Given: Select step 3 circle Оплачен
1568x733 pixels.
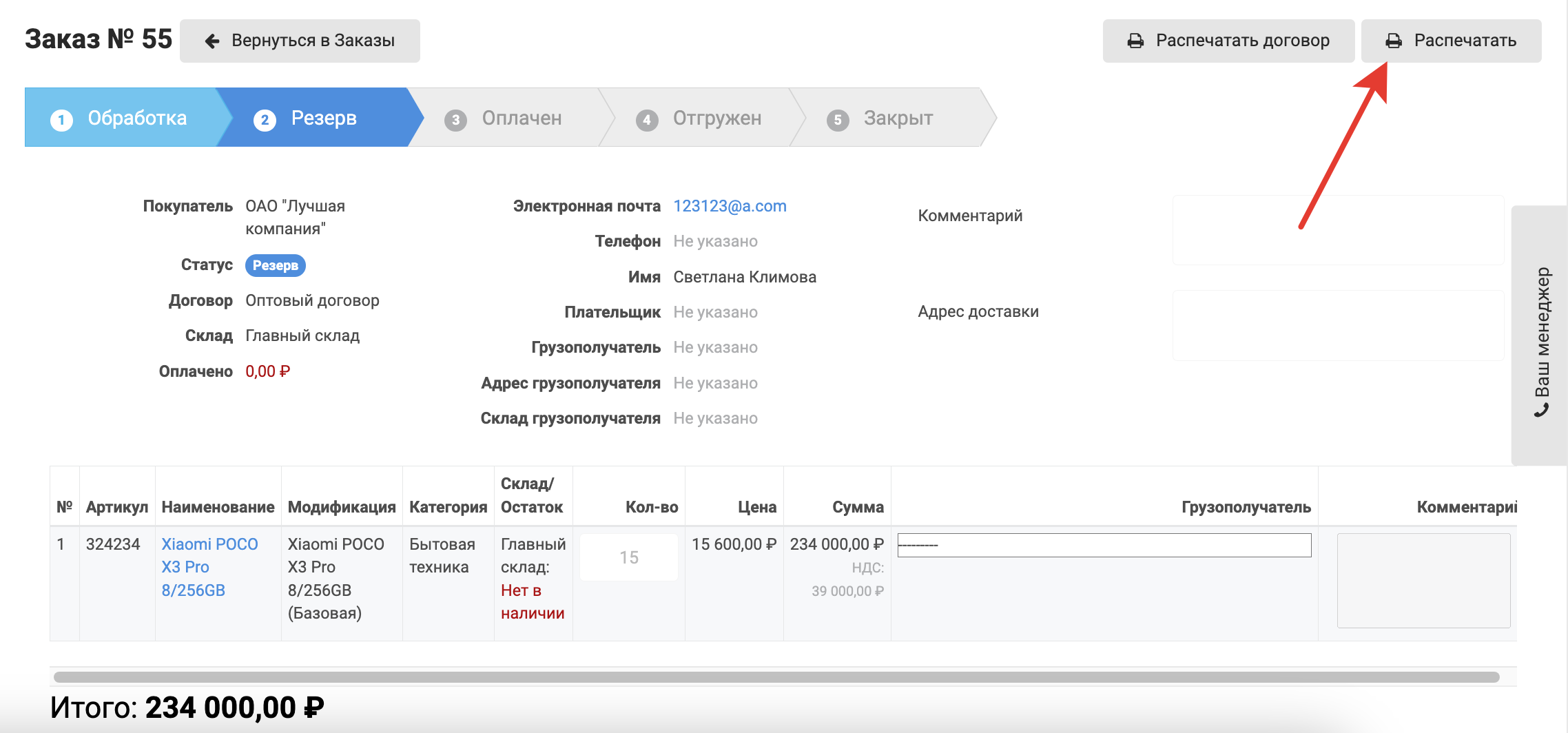Looking at the screenshot, I should coord(455,120).
